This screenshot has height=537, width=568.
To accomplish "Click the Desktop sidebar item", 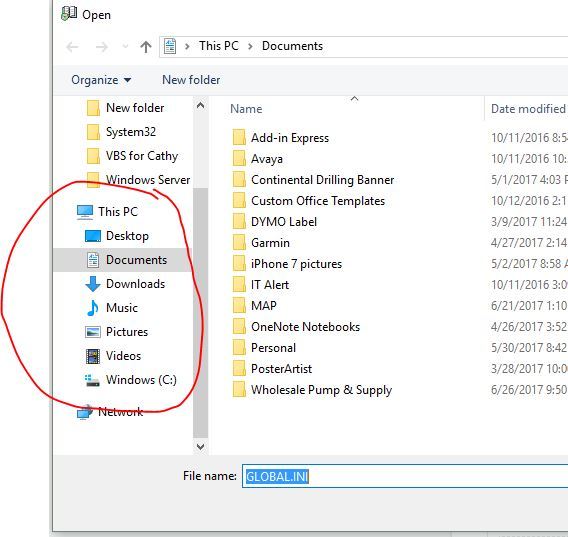I will pyautogui.click(x=117, y=236).
